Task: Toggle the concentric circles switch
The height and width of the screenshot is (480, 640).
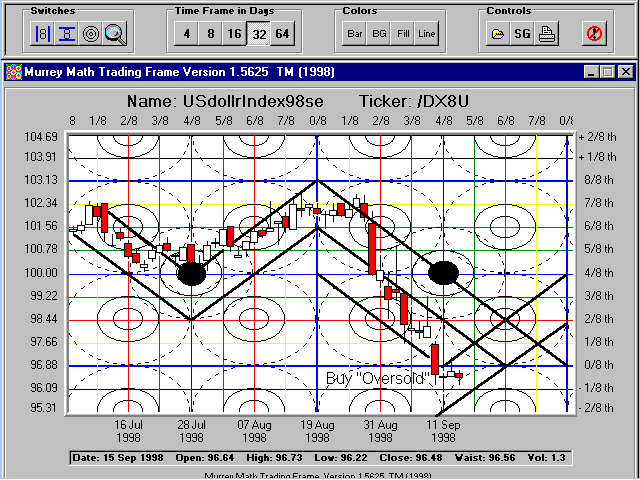Action: 91,33
